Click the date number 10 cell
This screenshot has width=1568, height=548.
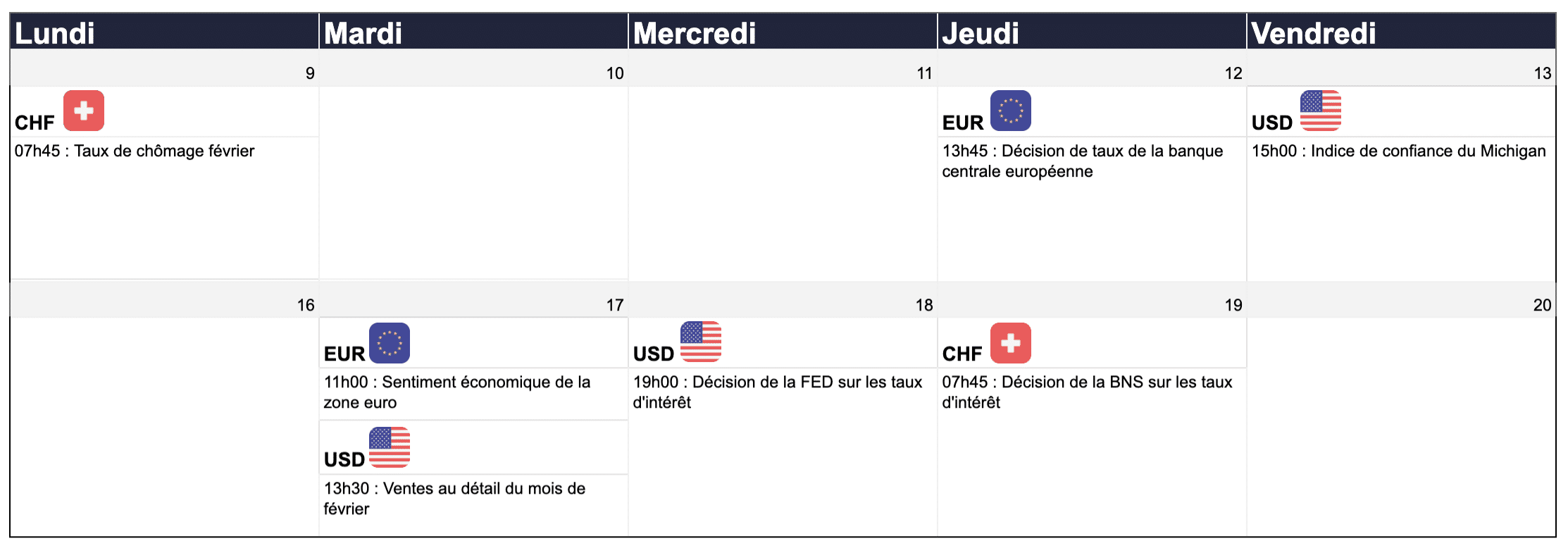coord(614,73)
